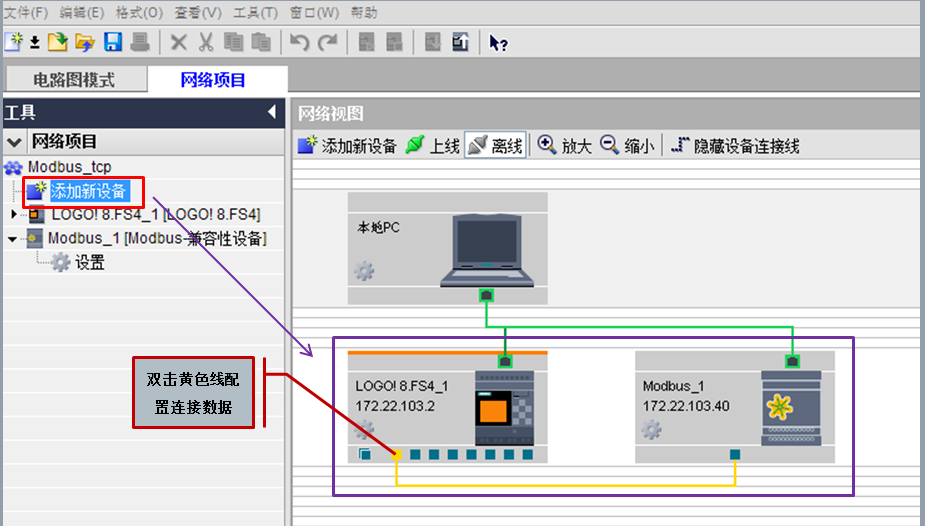Click the print toolbar icon
This screenshot has height=526, width=925.
pyautogui.click(x=140, y=42)
